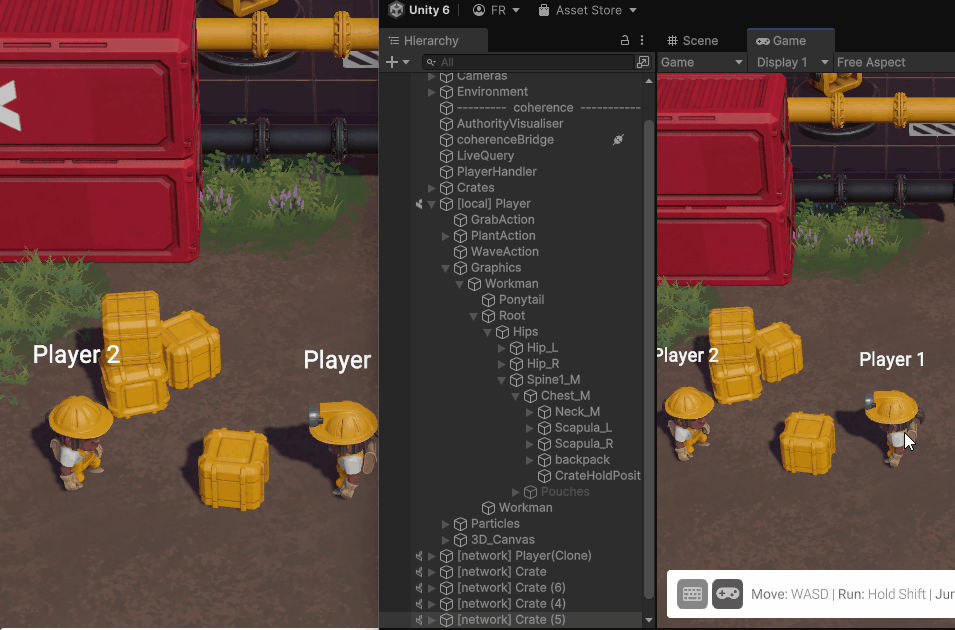955x630 pixels.
Task: Open the Hierarchy panel three-dot options menu
Action: [642, 41]
